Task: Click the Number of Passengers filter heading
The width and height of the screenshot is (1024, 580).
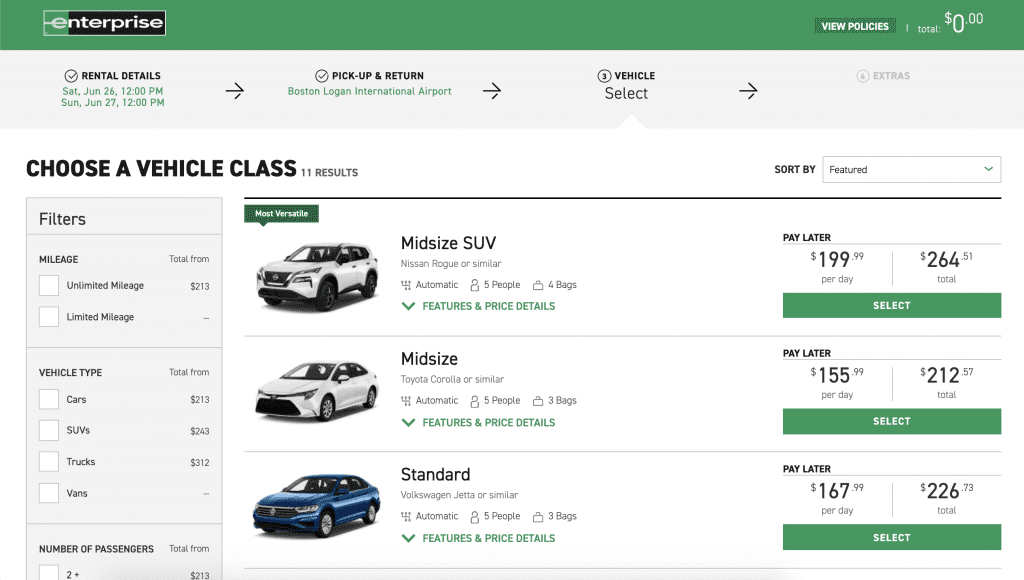Action: [x=96, y=549]
